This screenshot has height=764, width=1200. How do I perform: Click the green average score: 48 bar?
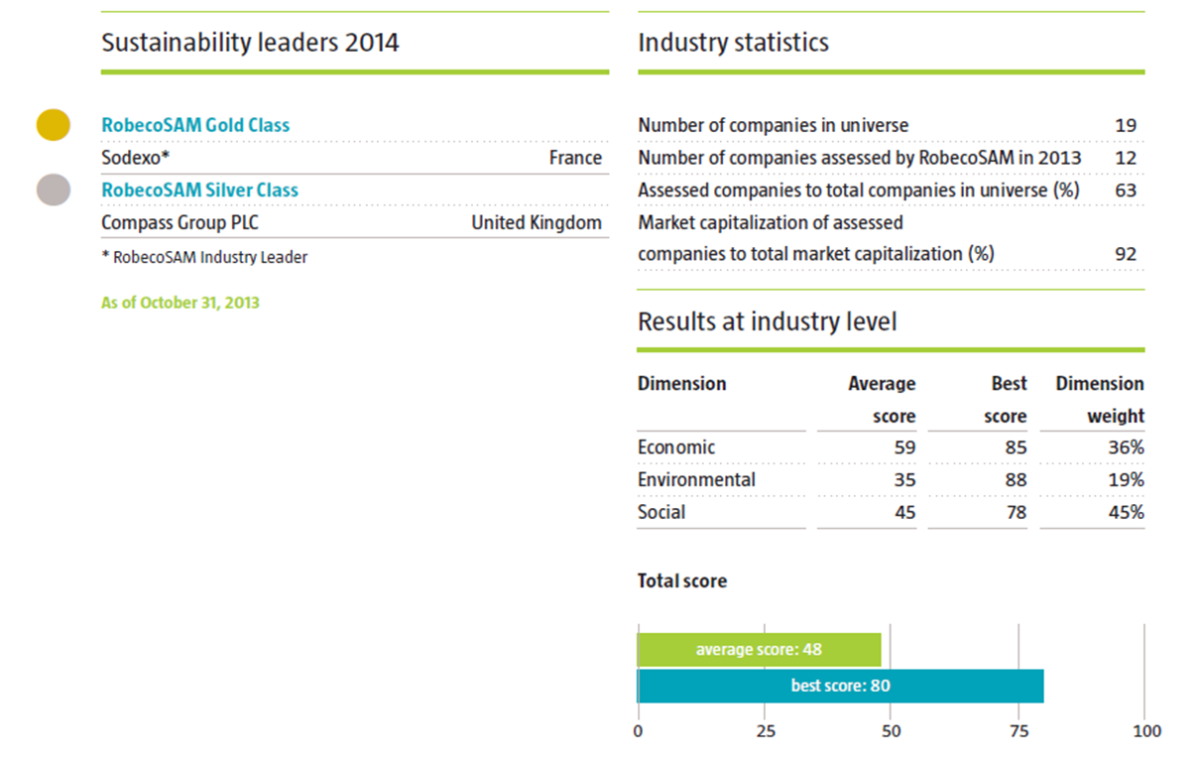(759, 649)
